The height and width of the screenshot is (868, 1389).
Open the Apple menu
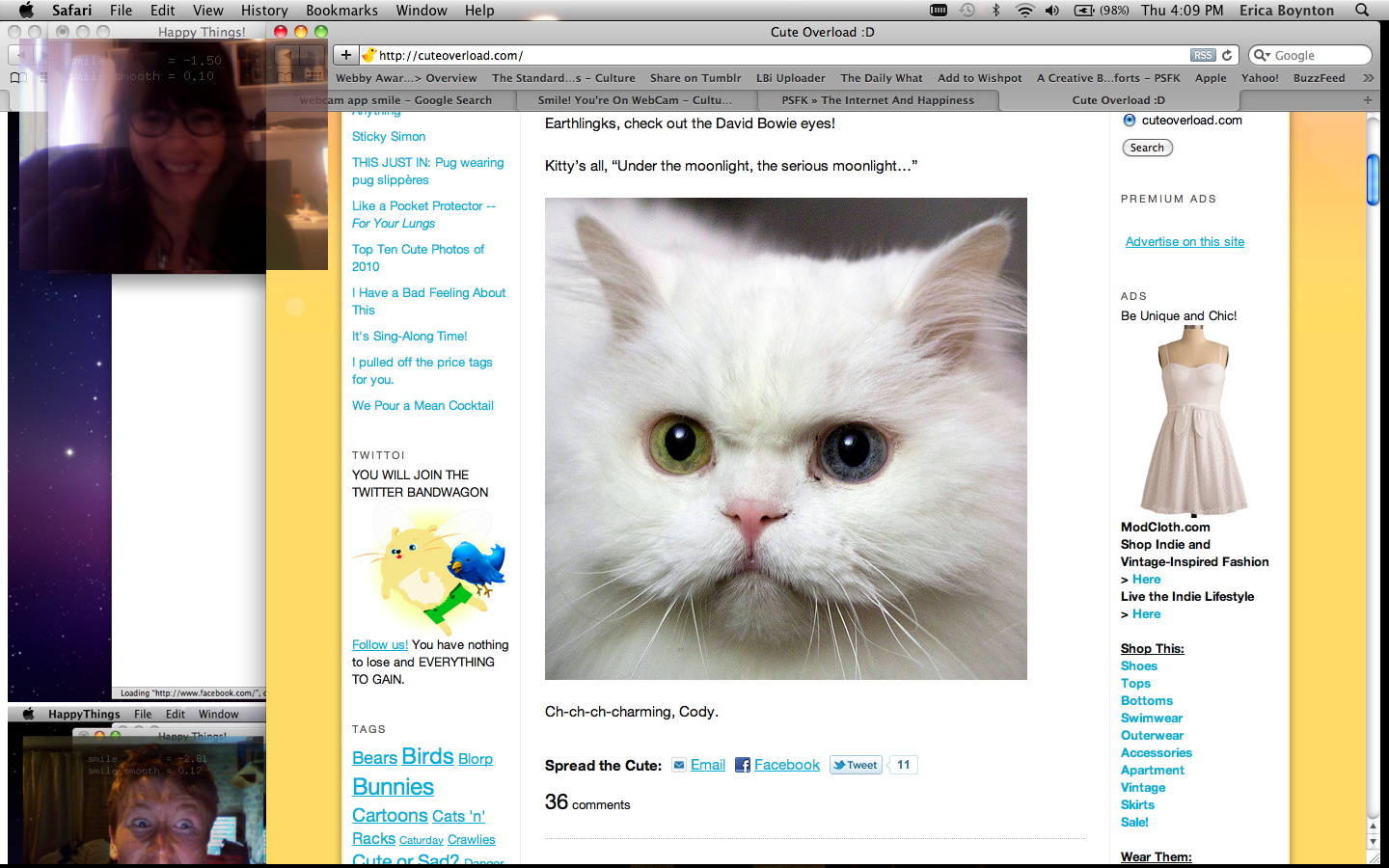(26, 11)
